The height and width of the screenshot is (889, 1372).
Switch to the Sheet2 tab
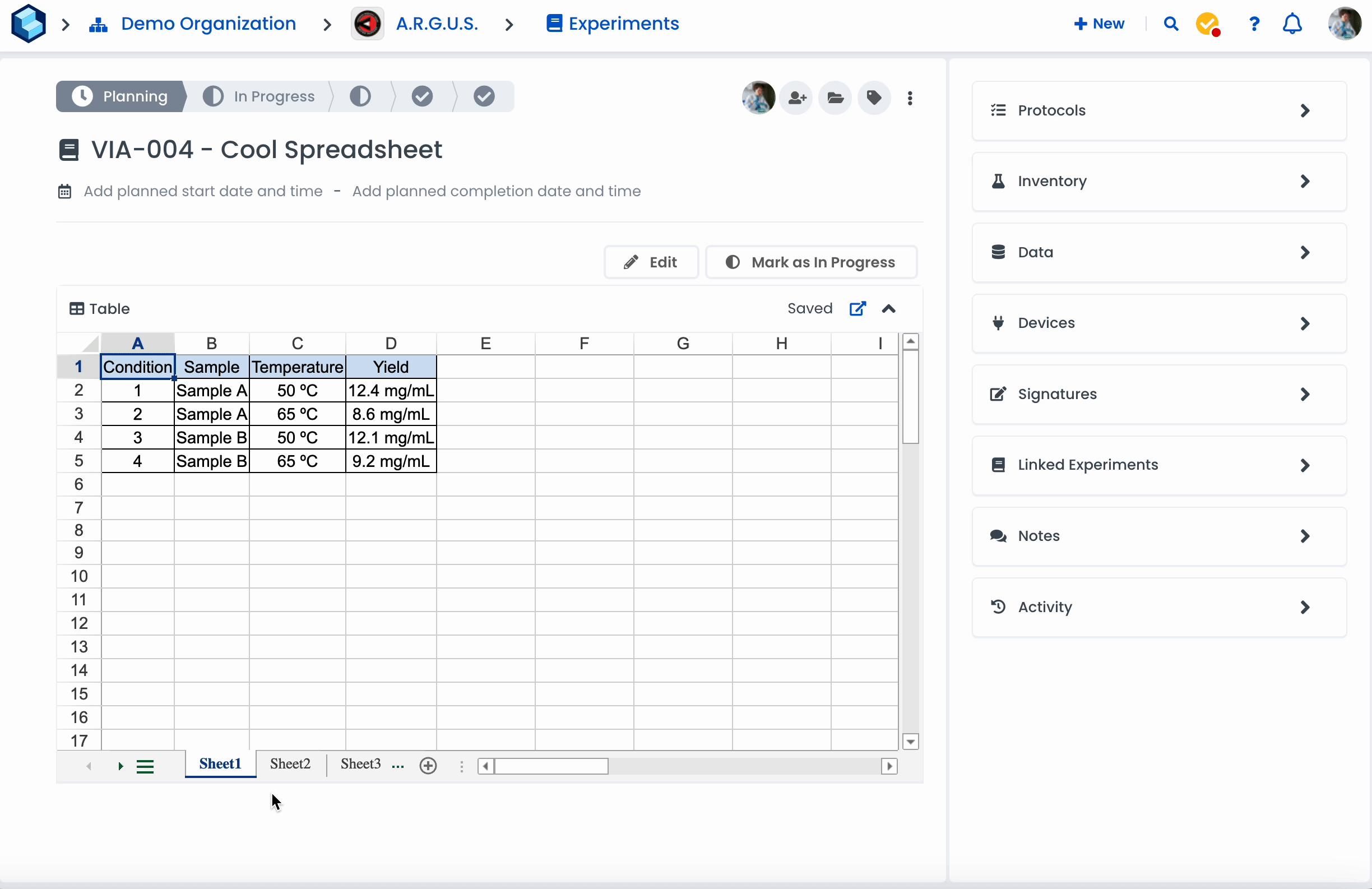pos(290,764)
